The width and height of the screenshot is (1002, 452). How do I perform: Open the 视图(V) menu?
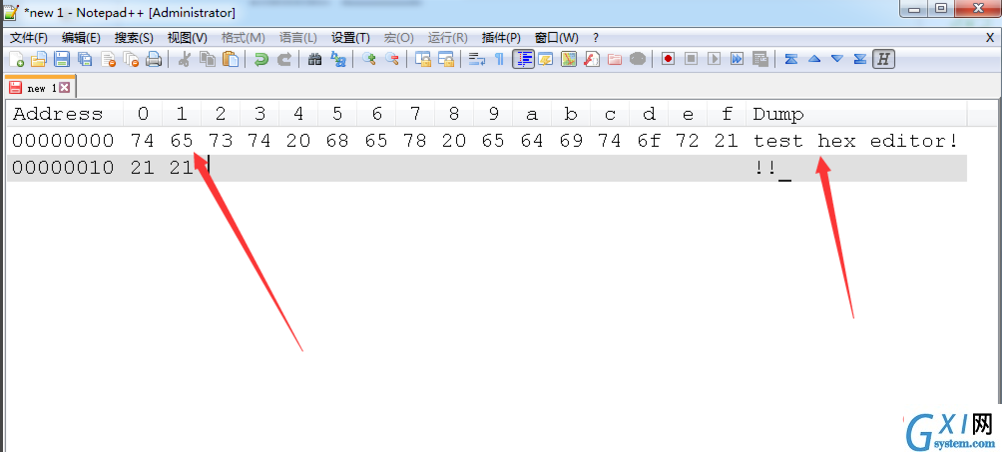pyautogui.click(x=187, y=38)
